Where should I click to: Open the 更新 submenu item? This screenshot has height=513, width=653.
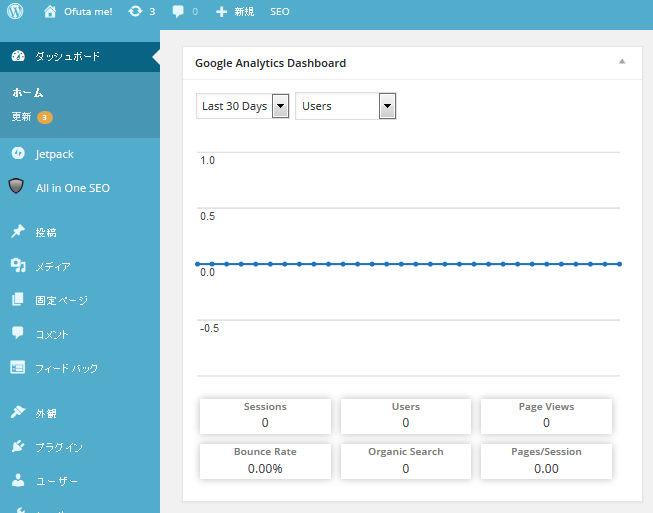21,117
